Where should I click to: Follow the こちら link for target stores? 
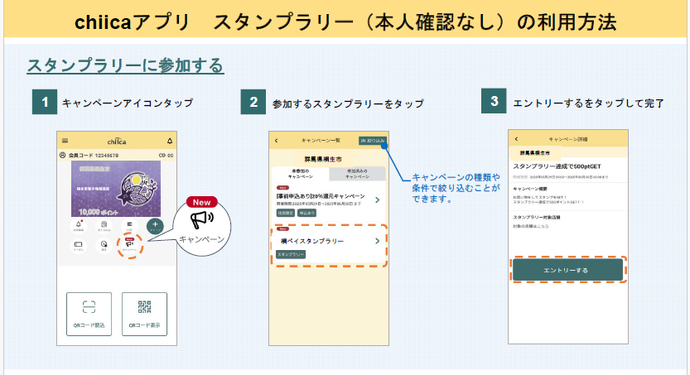coord(543,226)
